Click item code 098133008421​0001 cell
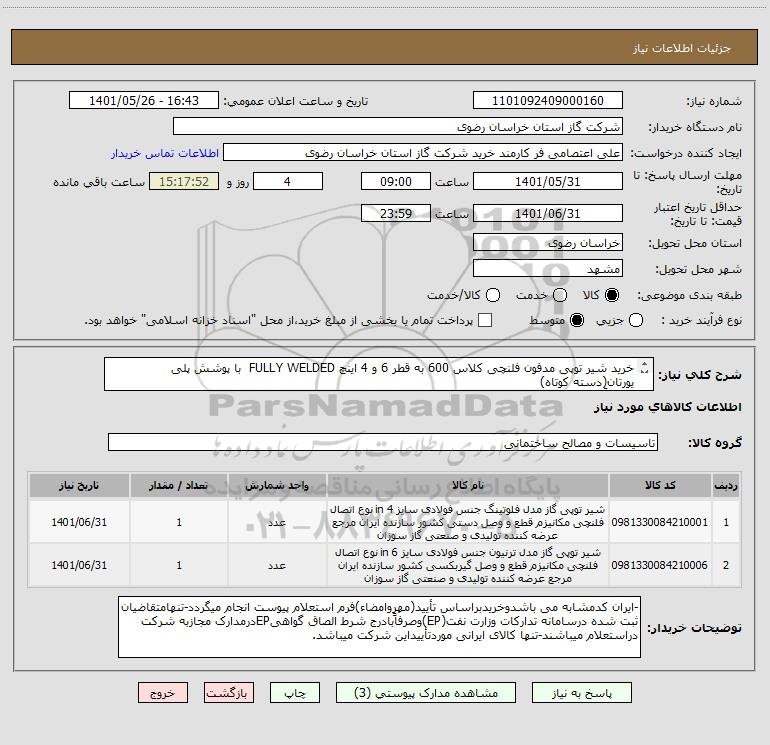The width and height of the screenshot is (770, 745). (x=660, y=522)
